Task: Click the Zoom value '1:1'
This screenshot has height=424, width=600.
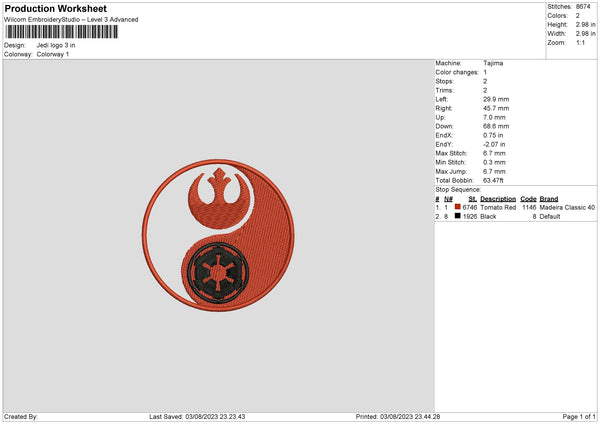Action: pos(580,42)
